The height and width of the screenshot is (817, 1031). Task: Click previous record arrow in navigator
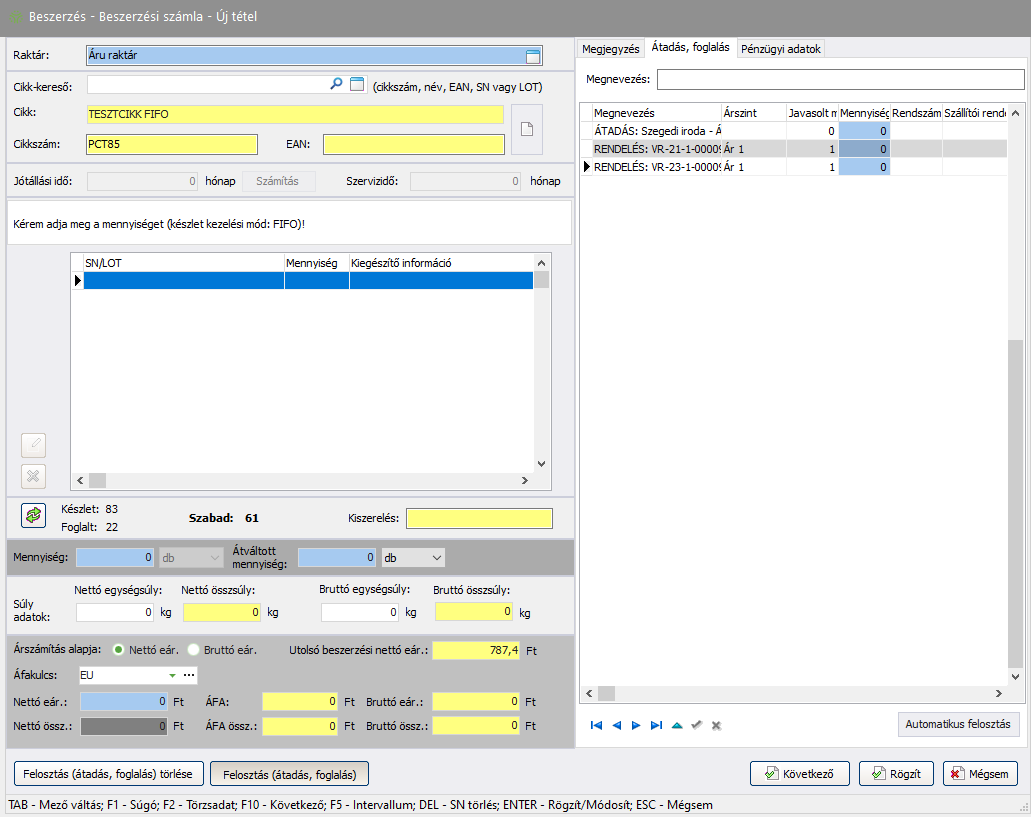pos(616,725)
